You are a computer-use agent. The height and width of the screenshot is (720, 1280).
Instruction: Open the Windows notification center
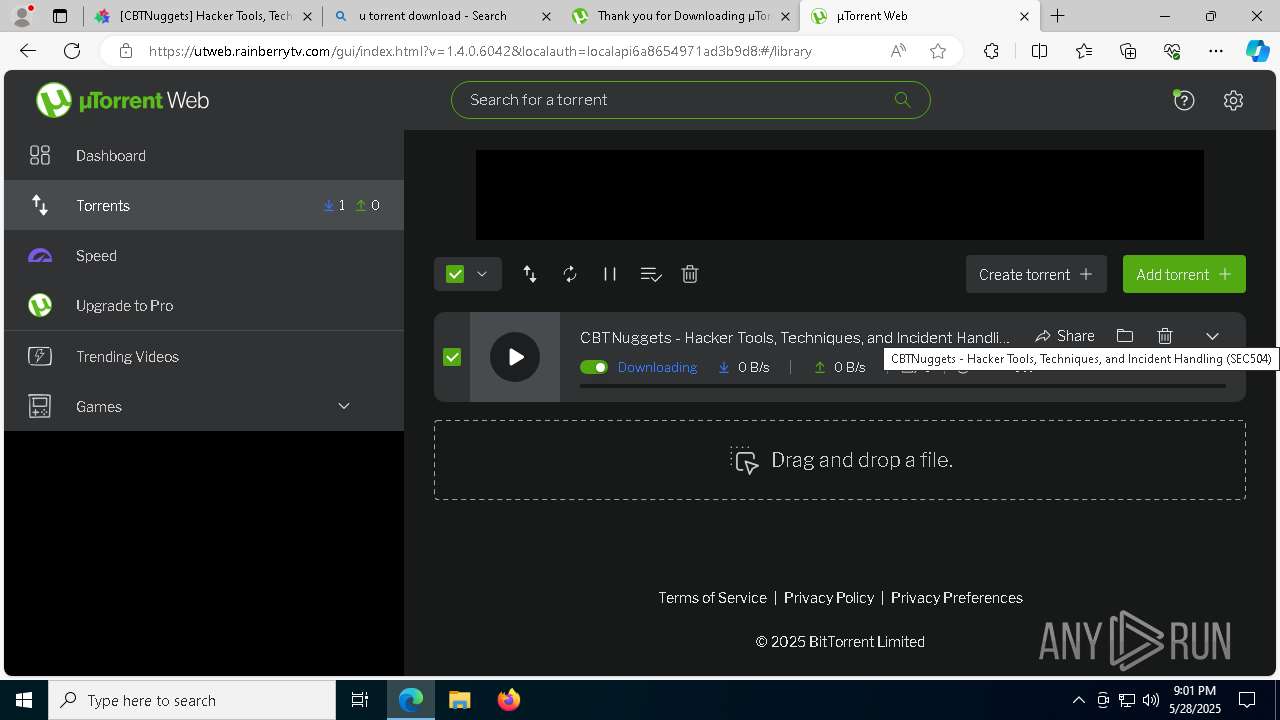pyautogui.click(x=1247, y=700)
